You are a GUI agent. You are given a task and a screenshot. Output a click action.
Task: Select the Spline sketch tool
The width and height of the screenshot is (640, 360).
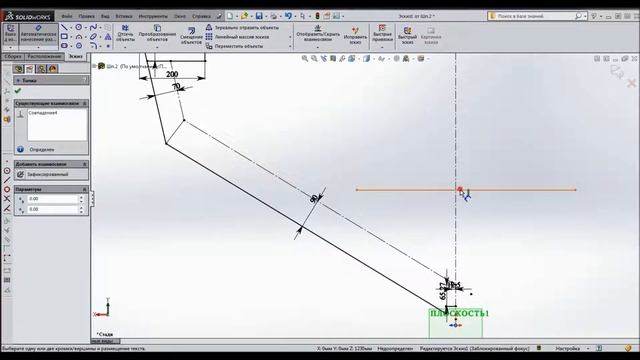coord(93,27)
